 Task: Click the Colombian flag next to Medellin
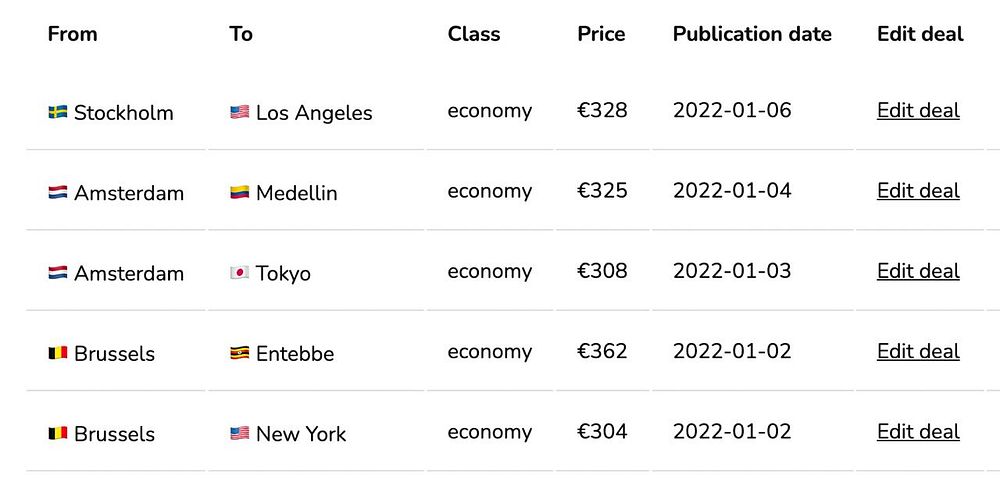tap(240, 193)
